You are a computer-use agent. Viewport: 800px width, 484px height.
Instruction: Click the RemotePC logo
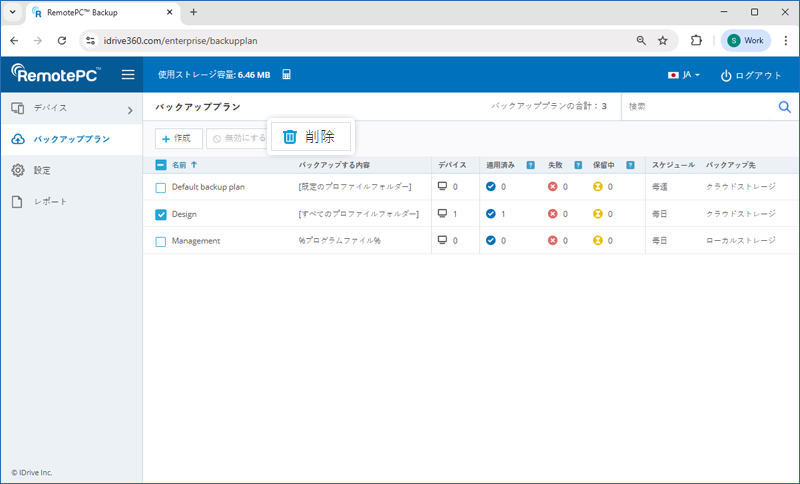56,74
